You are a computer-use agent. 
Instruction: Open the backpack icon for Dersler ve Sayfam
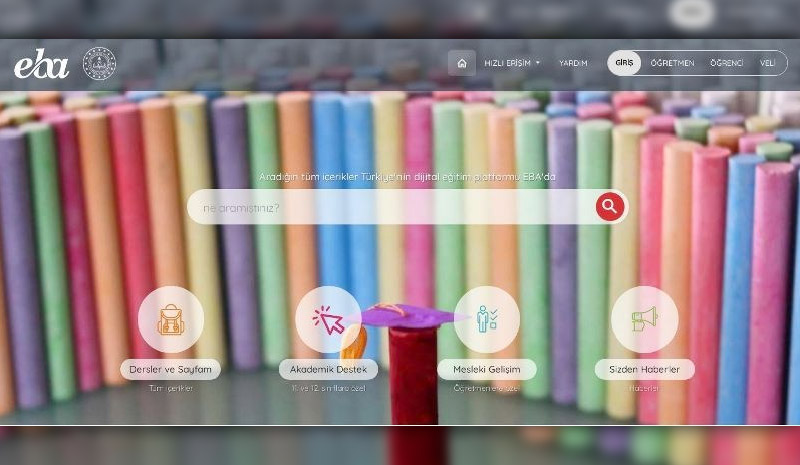[171, 319]
